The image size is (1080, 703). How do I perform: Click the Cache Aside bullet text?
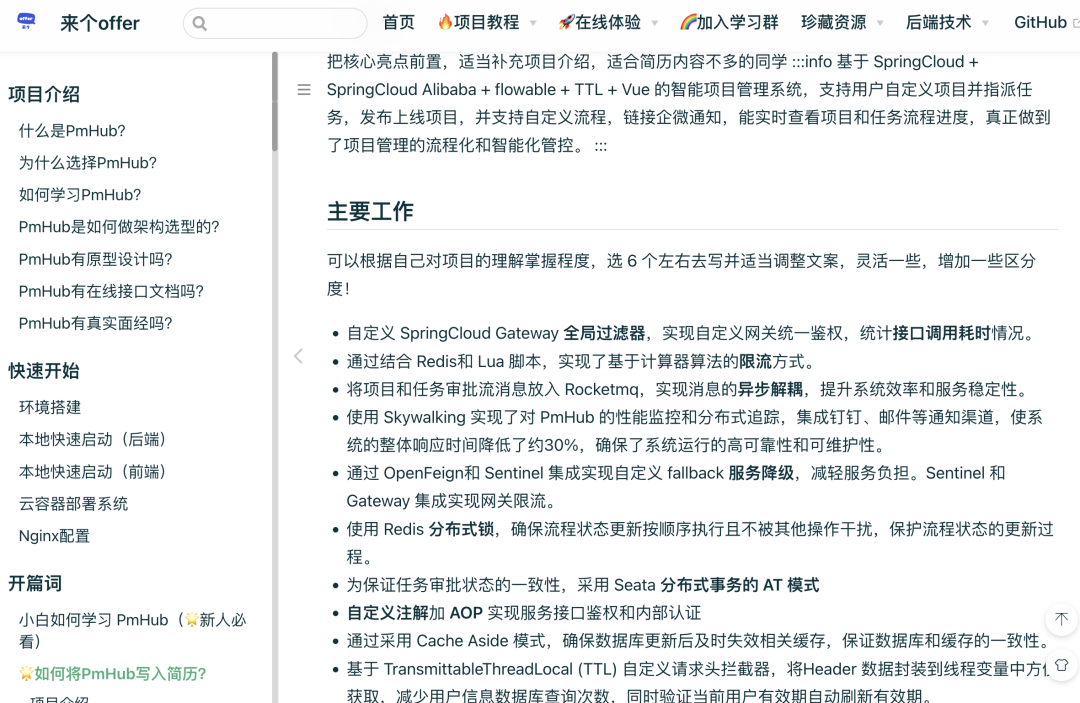coord(698,641)
